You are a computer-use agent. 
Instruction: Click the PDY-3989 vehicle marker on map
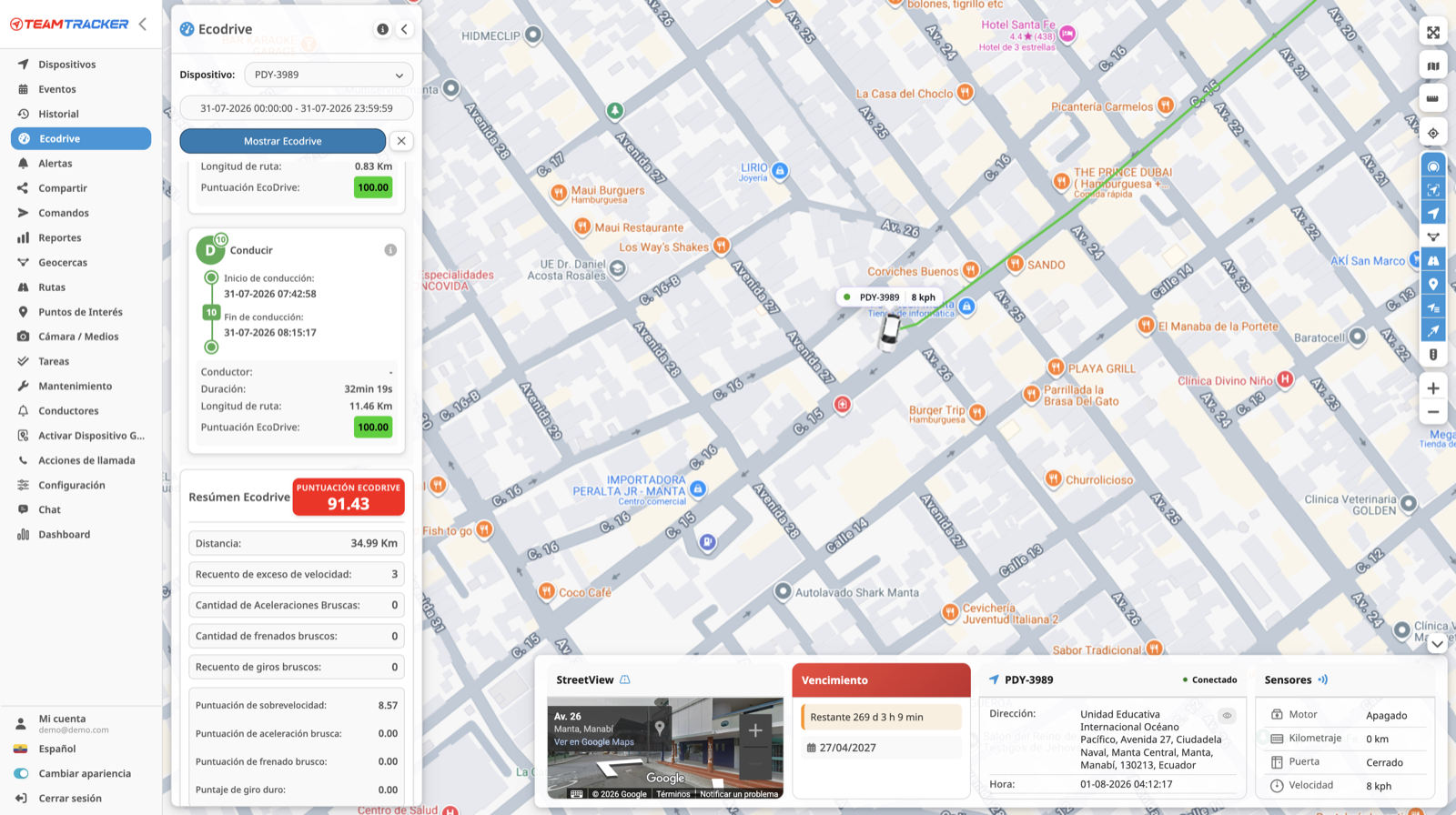[x=889, y=331]
